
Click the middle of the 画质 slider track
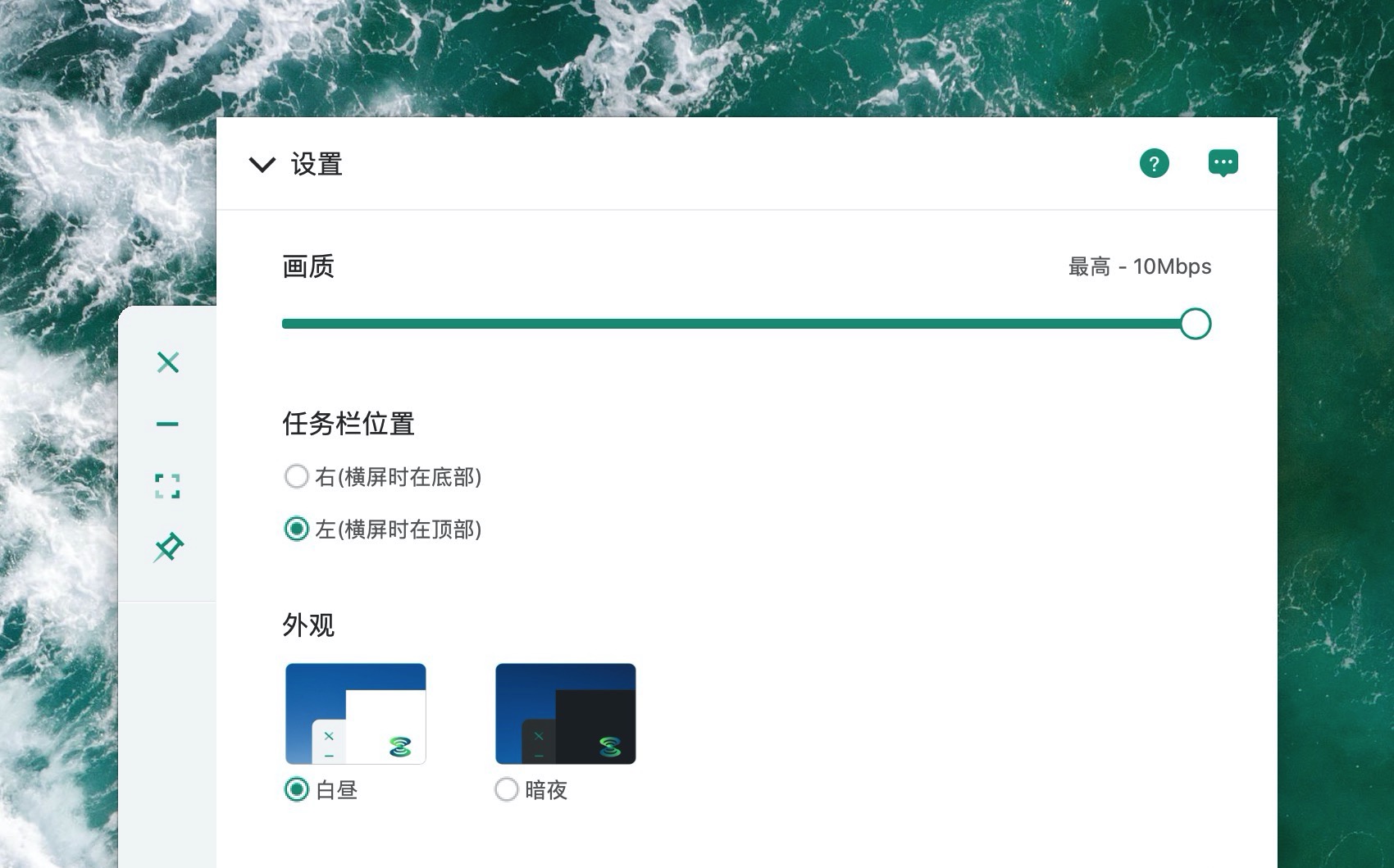click(739, 324)
